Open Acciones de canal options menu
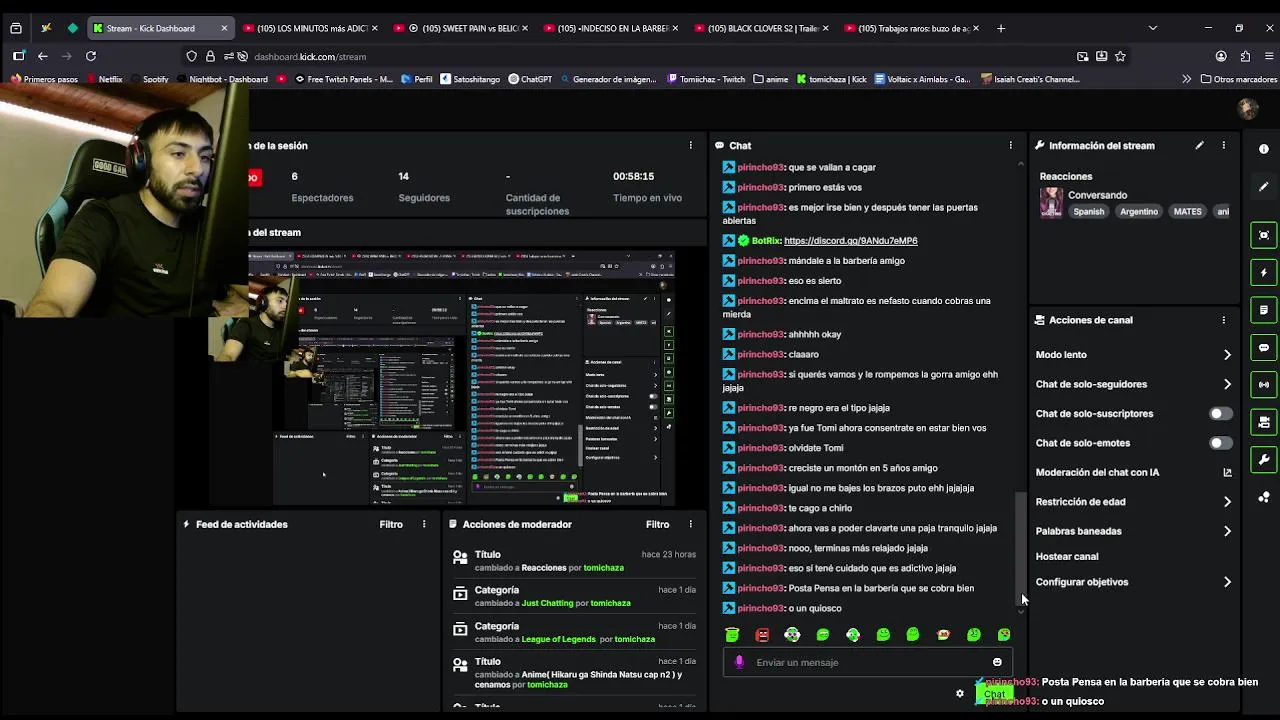Screen dimensions: 1280x720 click(1223, 320)
